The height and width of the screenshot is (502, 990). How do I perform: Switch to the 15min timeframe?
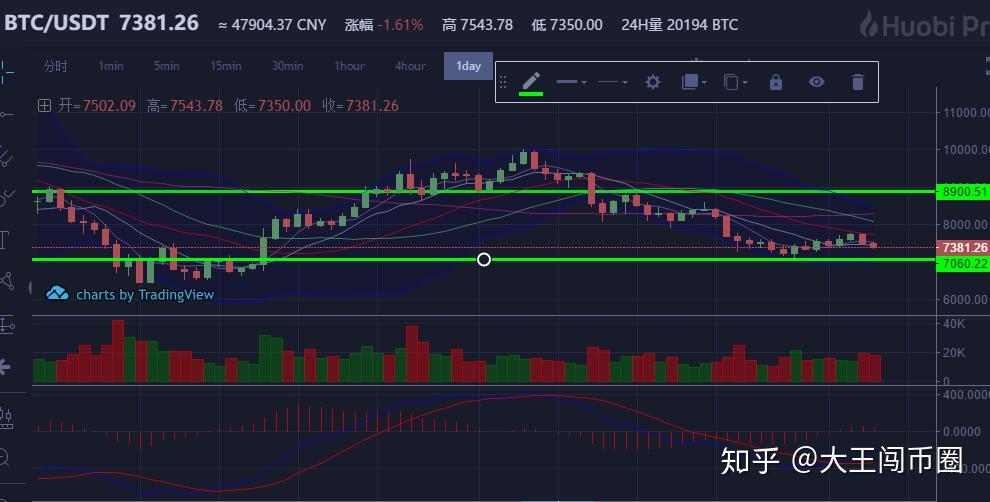(x=226, y=66)
